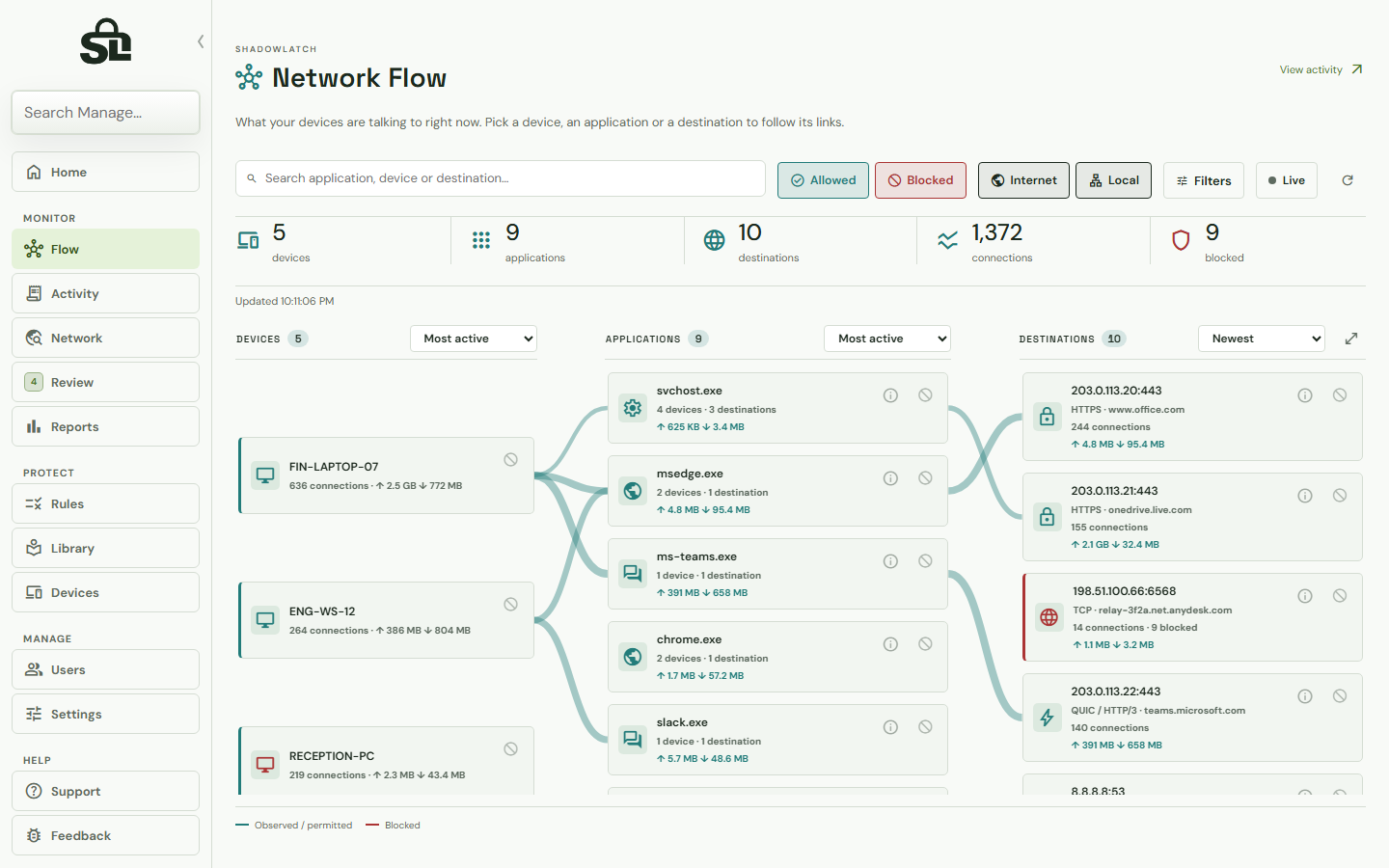Select the ms-teams.exe application card
This screenshot has height=868, width=1389.
pyautogui.click(x=777, y=574)
